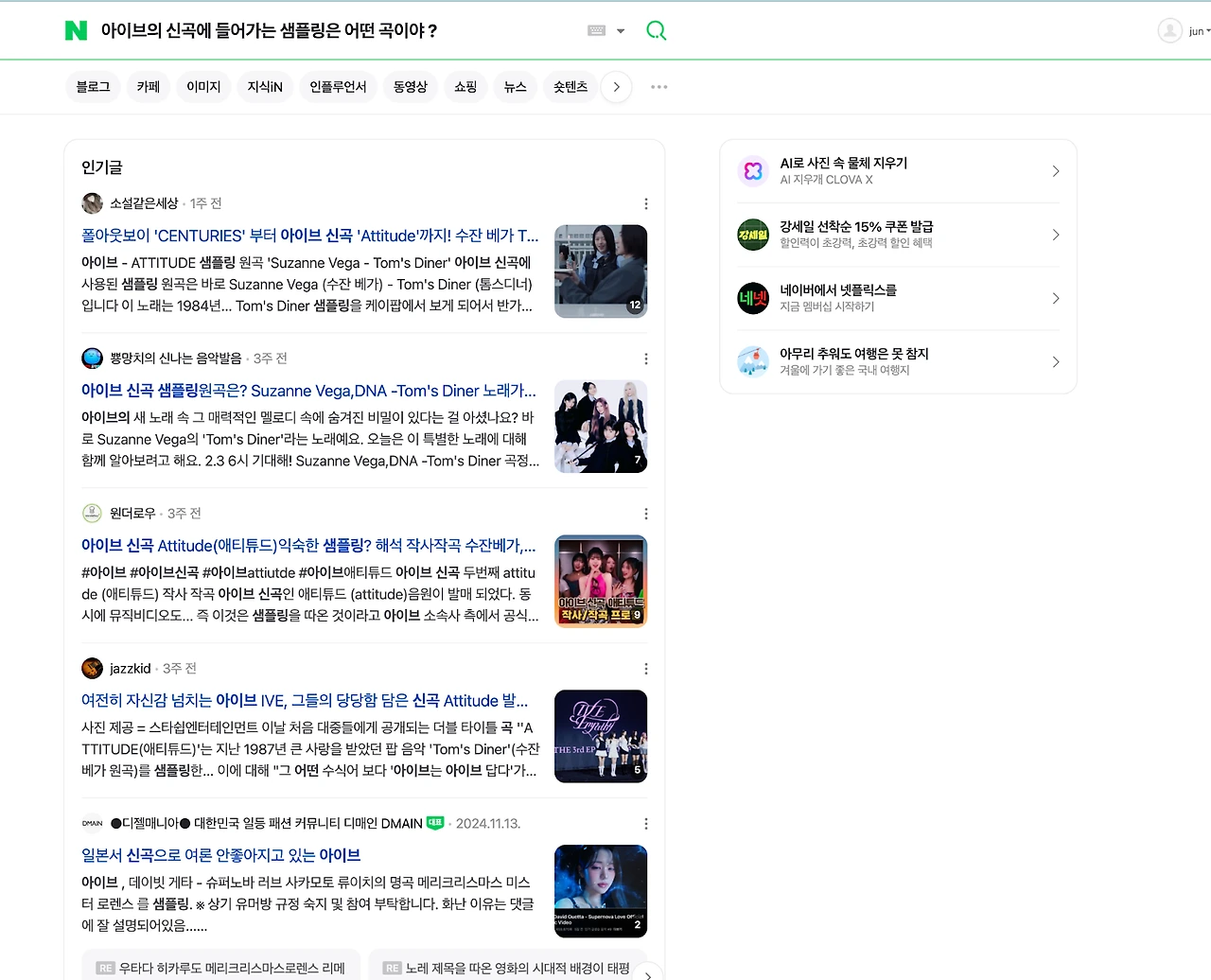Open DMAIN community profile icon
1211x980 pixels.
pos(93,824)
